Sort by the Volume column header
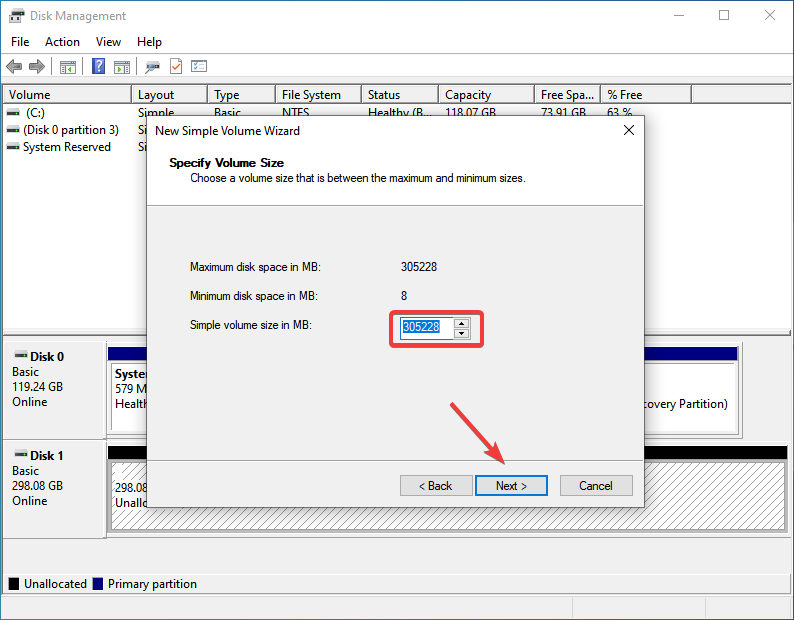This screenshot has width=794, height=620. (67, 95)
